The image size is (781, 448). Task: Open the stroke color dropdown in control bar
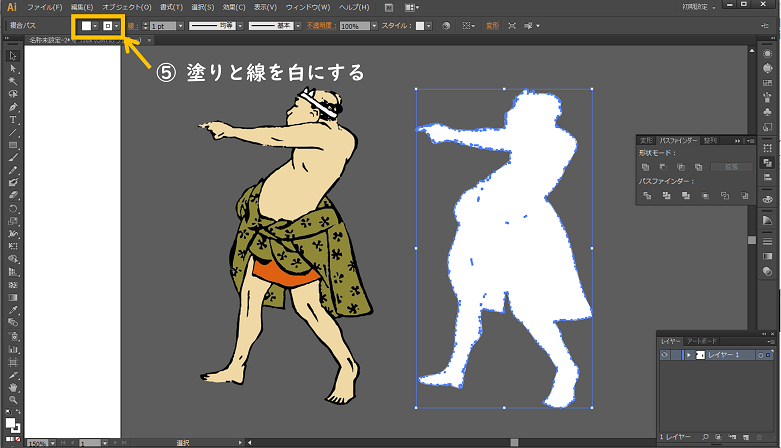(x=117, y=26)
